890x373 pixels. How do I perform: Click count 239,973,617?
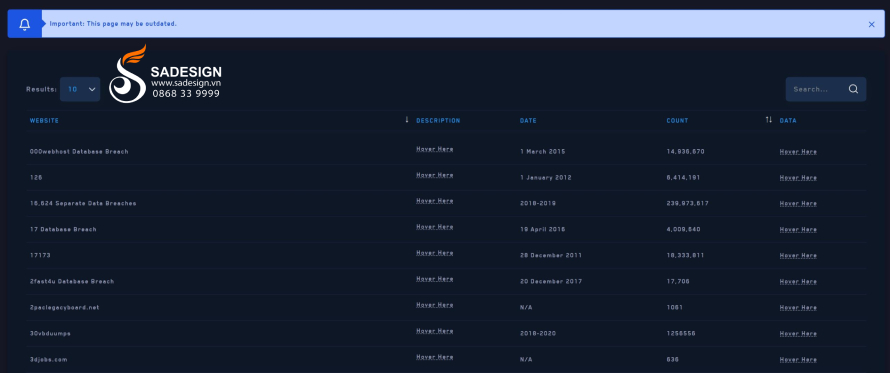coord(687,203)
